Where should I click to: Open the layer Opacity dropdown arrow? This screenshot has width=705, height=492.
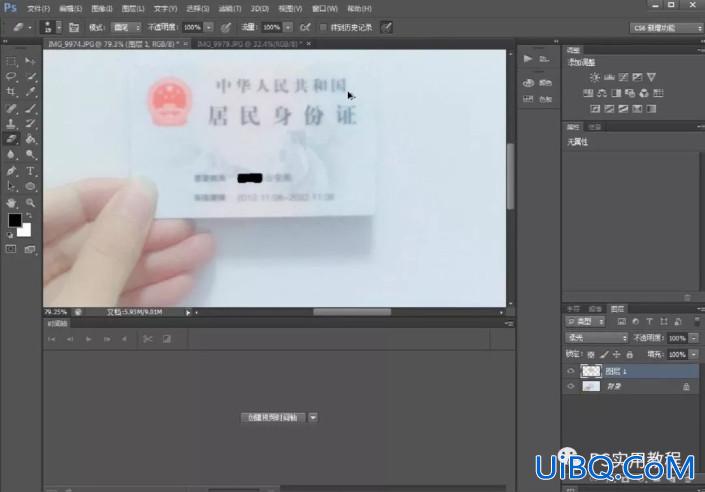tap(694, 338)
